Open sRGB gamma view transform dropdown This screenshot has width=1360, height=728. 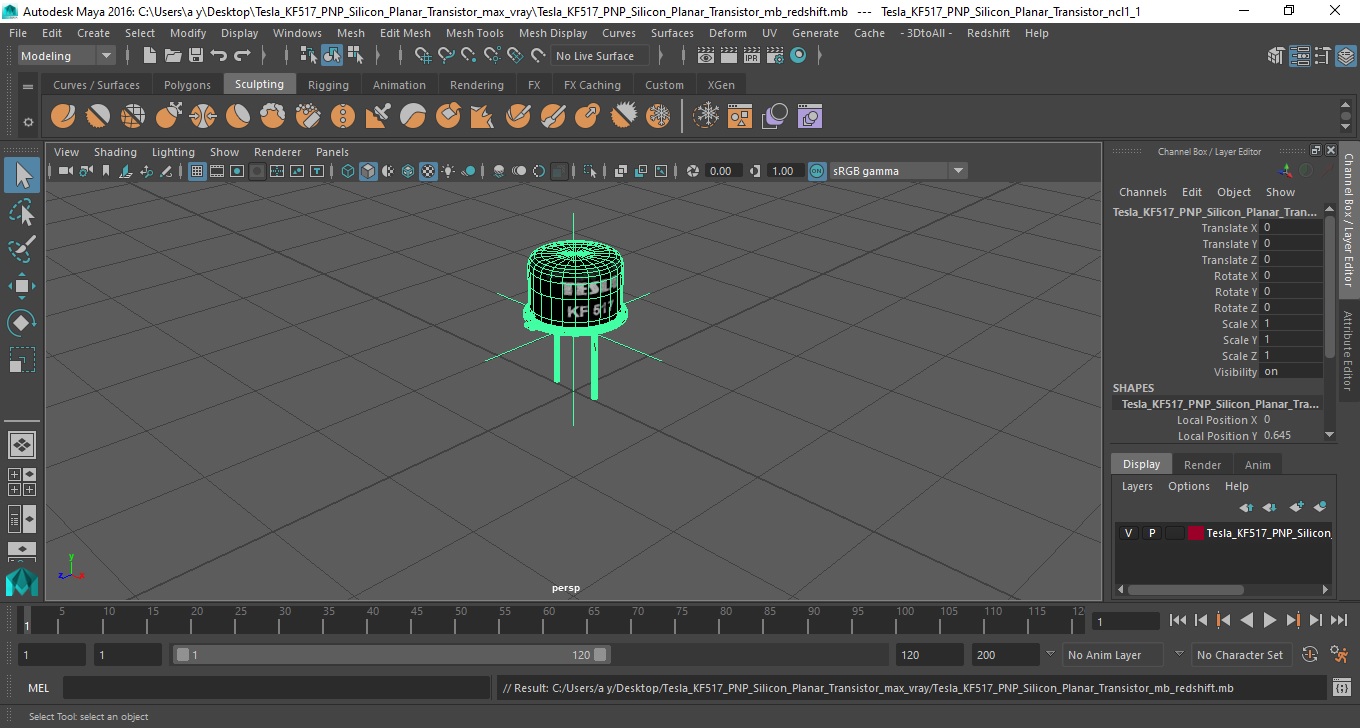click(898, 171)
